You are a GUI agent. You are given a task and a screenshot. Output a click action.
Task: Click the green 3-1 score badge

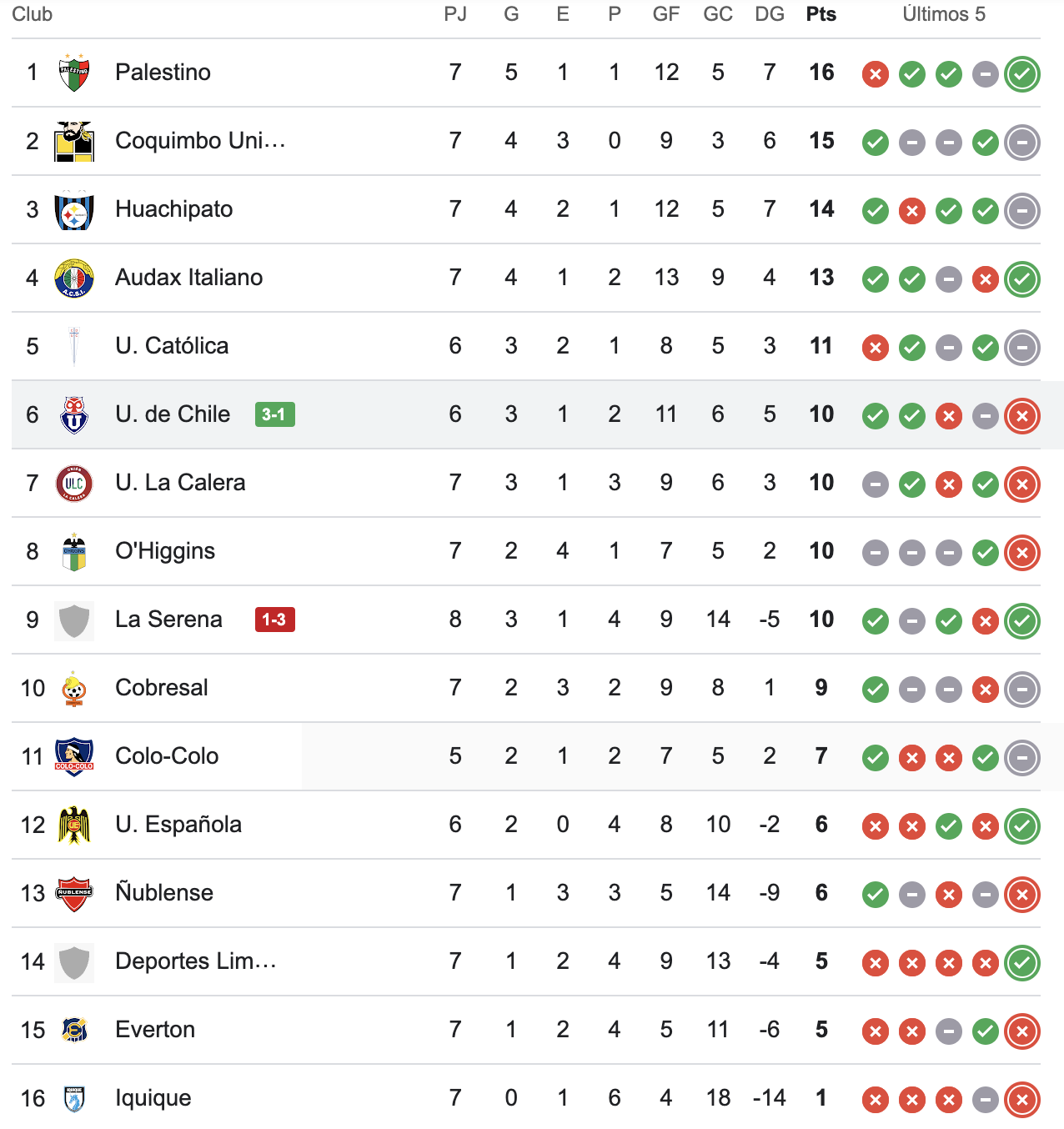coord(274,414)
